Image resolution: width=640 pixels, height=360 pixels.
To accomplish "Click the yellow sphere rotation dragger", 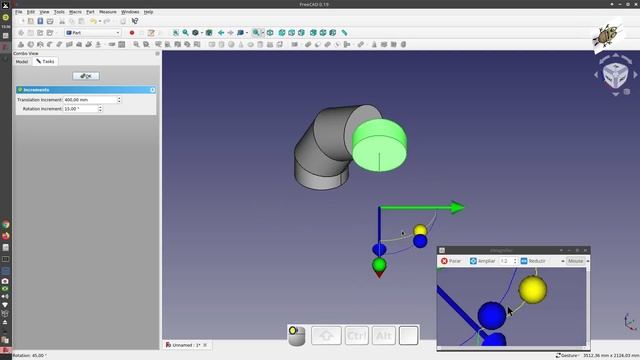I will (x=420, y=230).
